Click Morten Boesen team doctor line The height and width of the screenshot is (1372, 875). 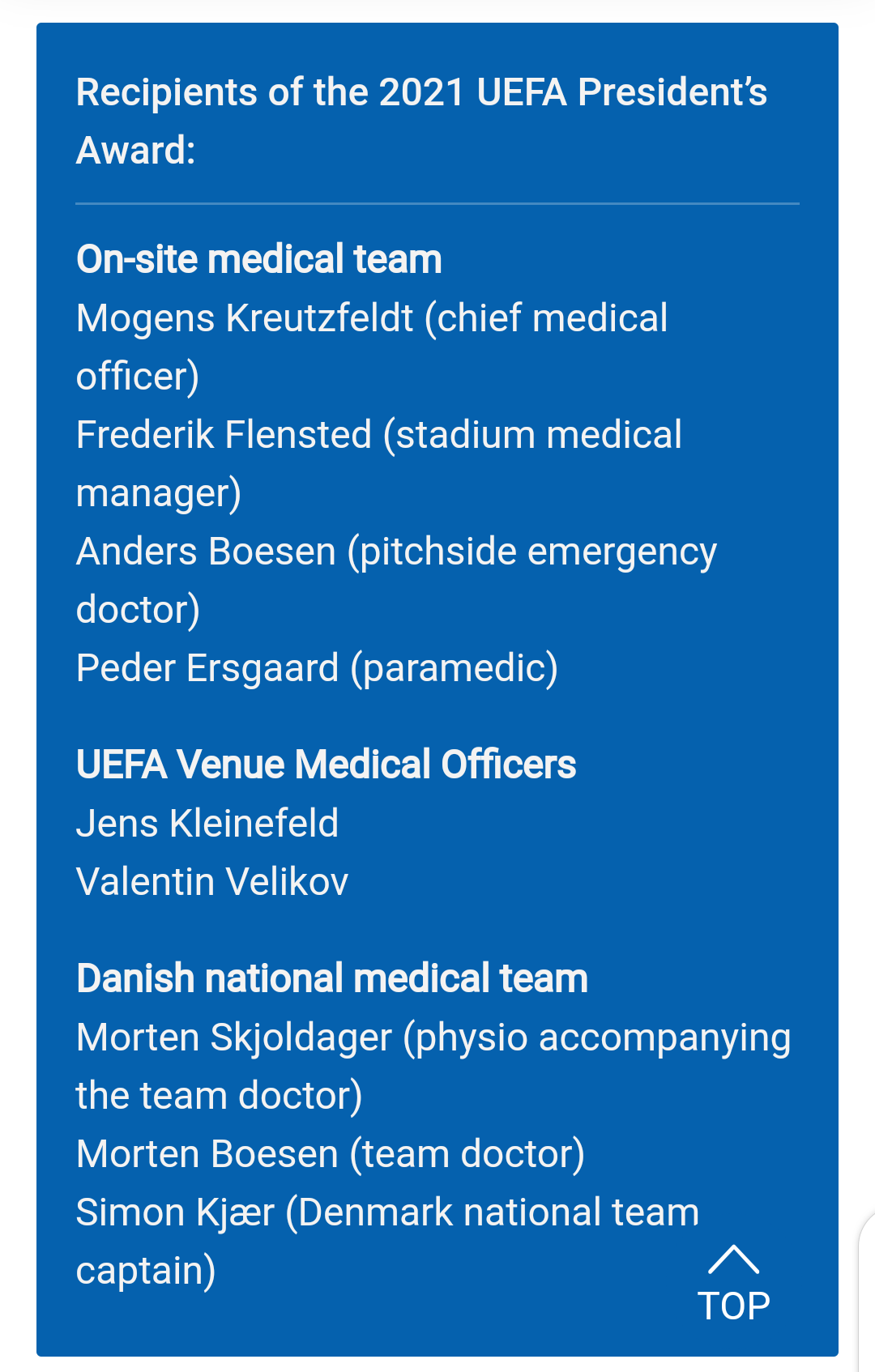pyautogui.click(x=331, y=1154)
